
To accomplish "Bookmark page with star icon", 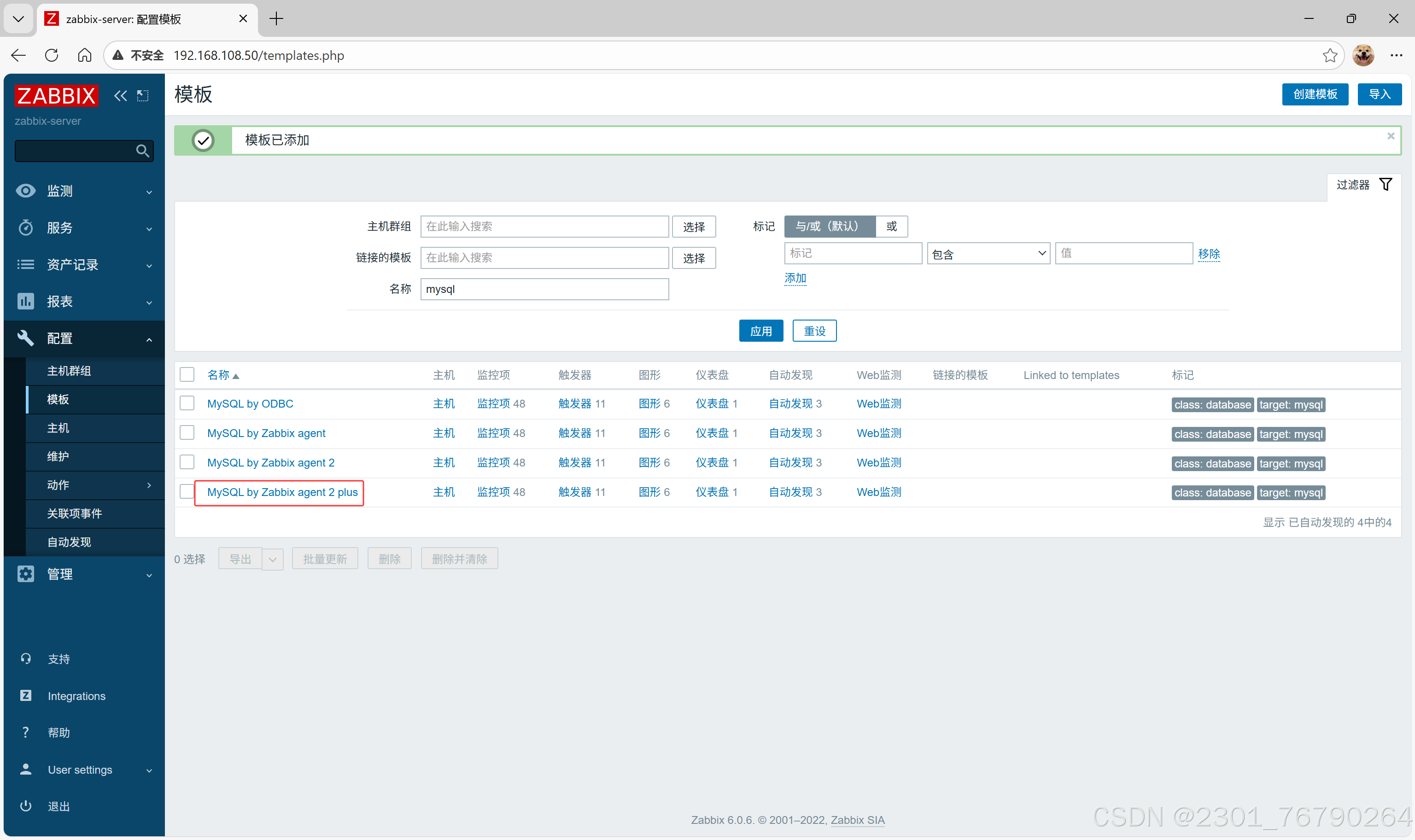I will tap(1329, 55).
